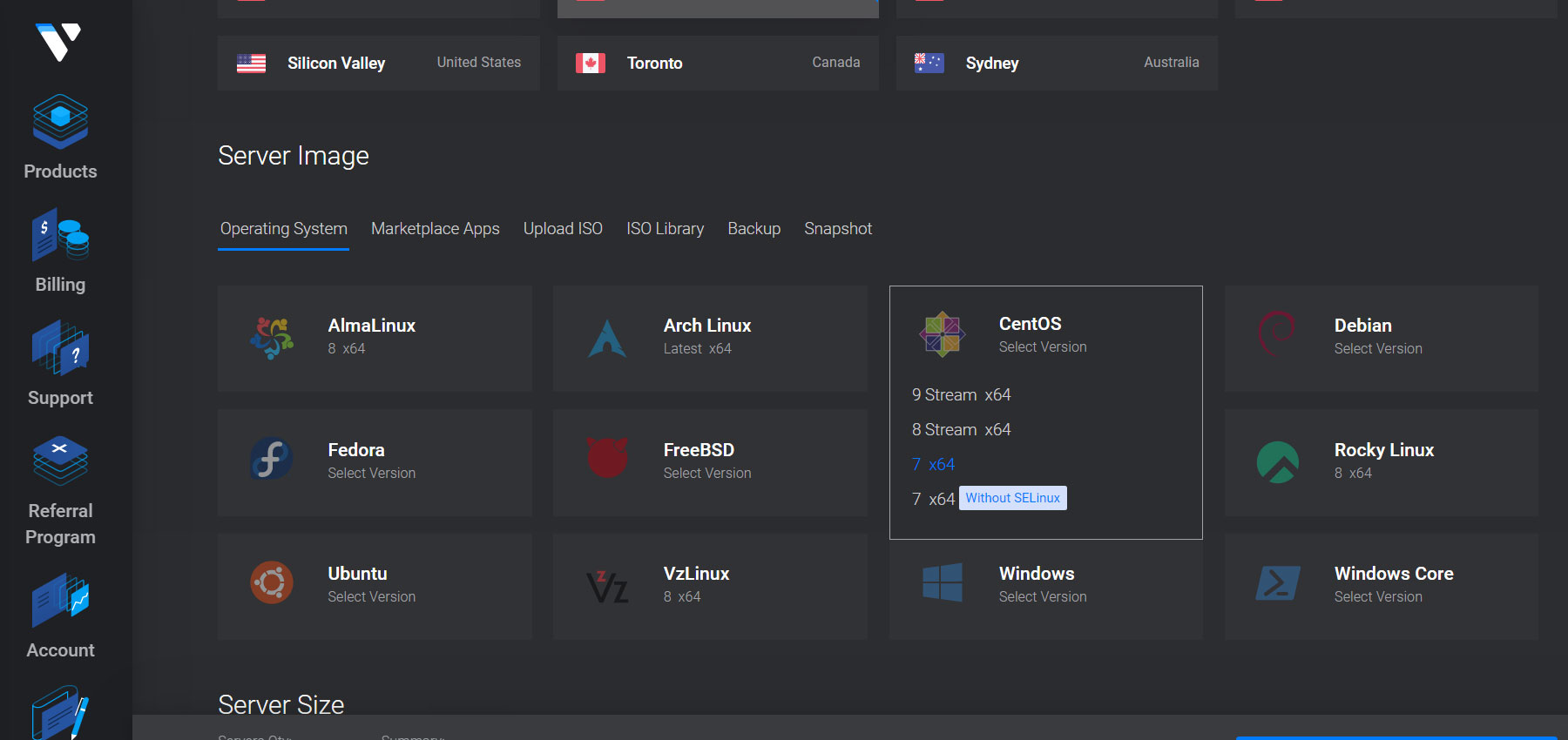The image size is (1568, 740).
Task: Switch to ISO Library tab
Action: coord(666,229)
